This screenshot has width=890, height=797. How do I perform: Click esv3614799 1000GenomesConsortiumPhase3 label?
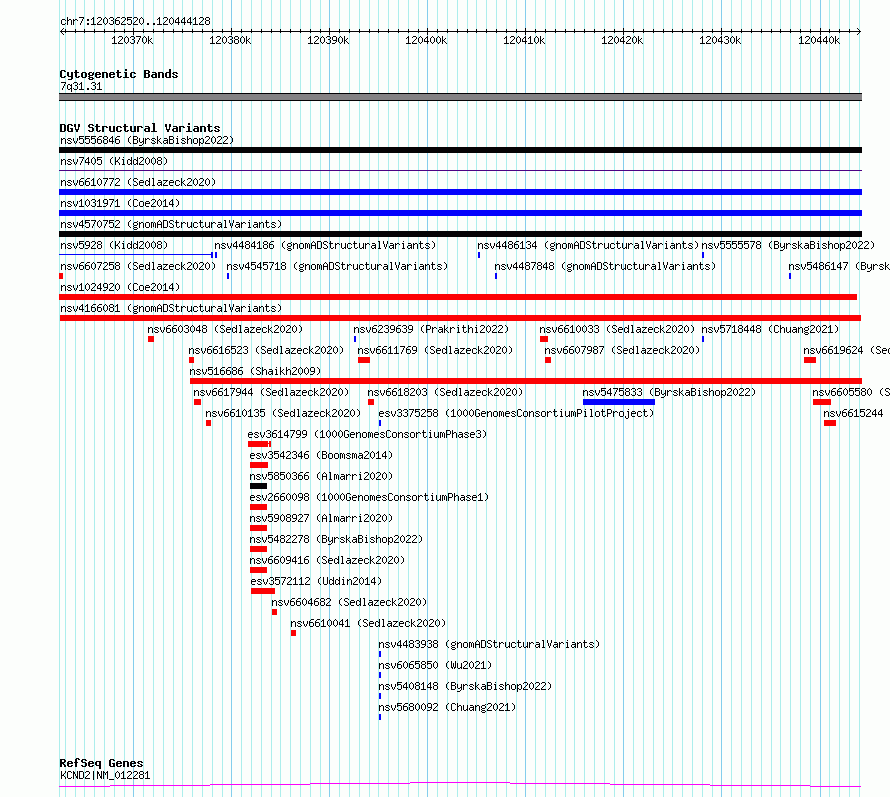click(367, 434)
